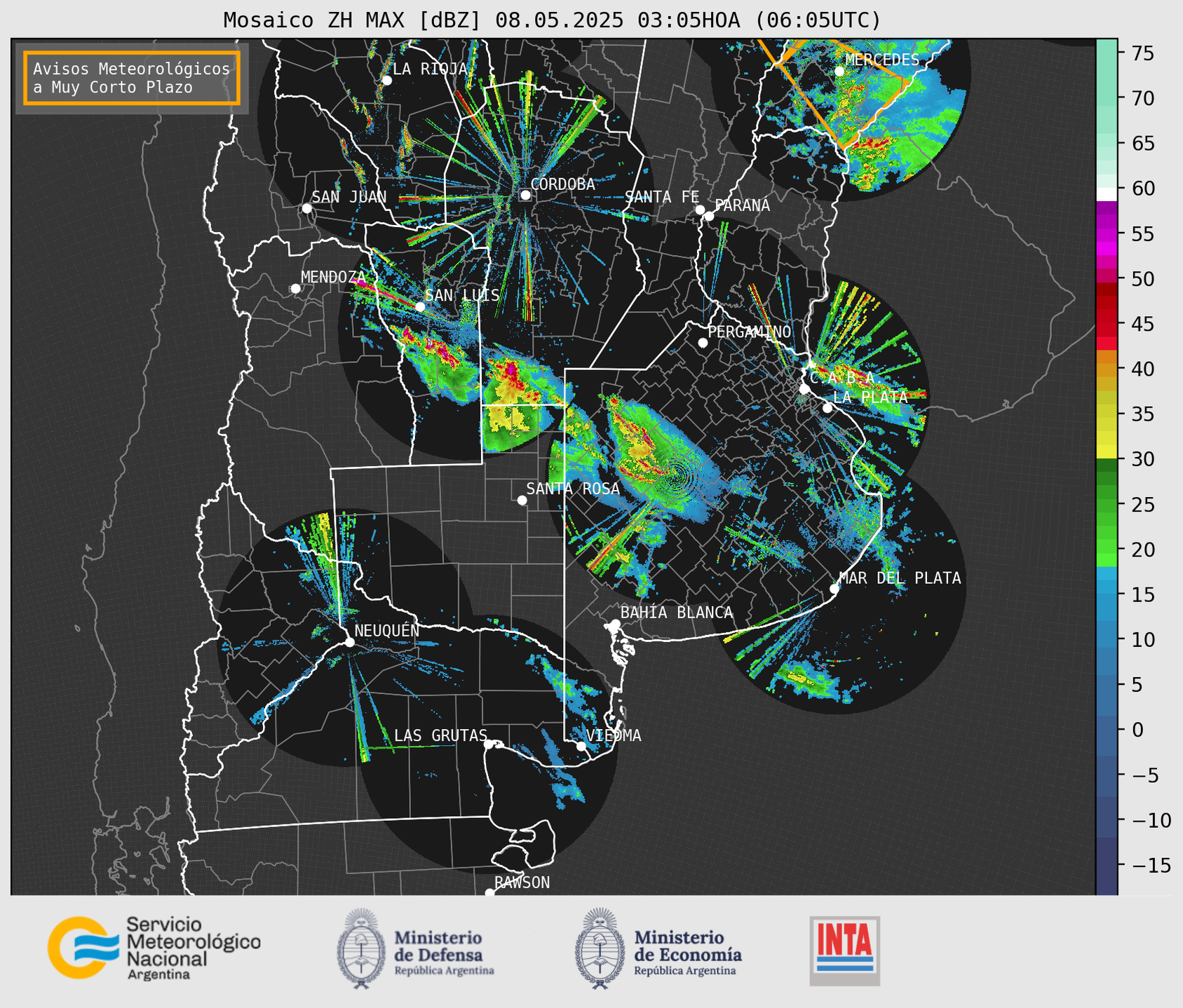The width and height of the screenshot is (1183, 1008).
Task: Click the SAN LUIS city marker
Action: coord(420,307)
